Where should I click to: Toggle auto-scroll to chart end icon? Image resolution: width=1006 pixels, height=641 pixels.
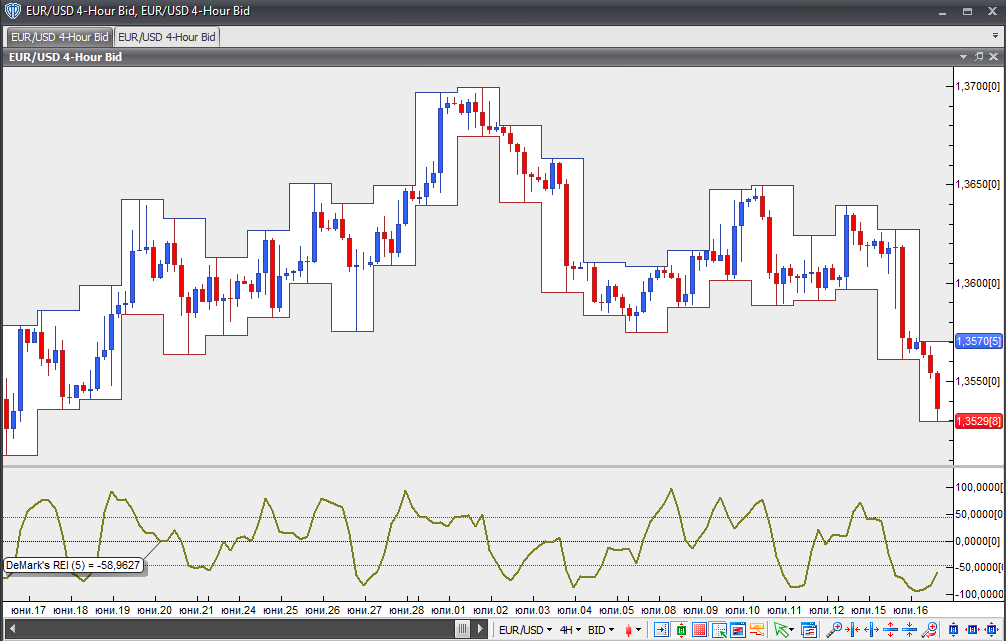click(661, 630)
